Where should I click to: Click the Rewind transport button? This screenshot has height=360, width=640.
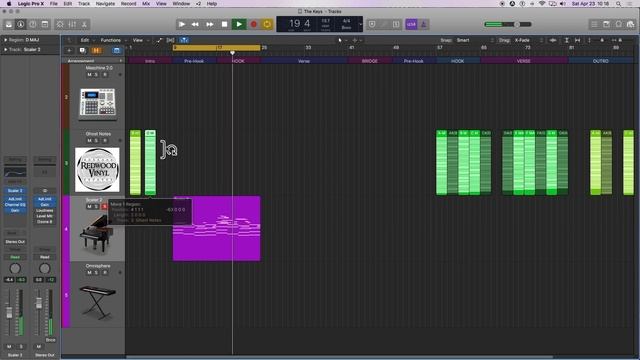(x=196, y=24)
